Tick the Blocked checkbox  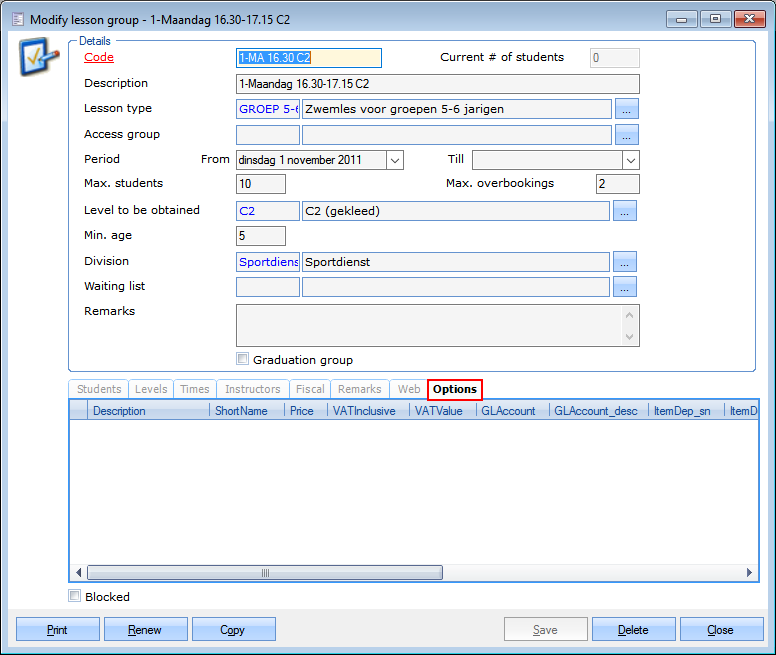pos(75,596)
